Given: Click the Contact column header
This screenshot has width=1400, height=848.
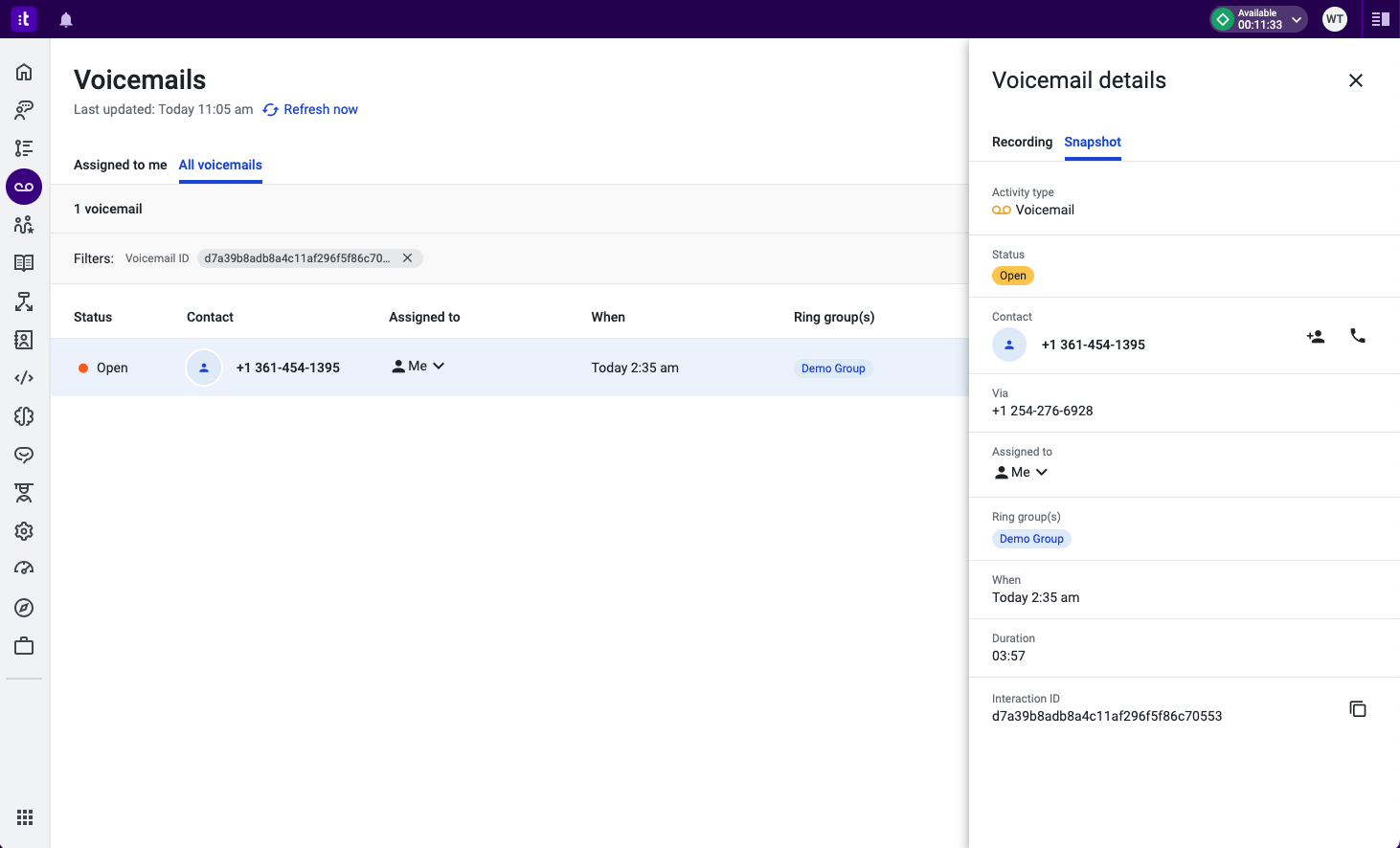Looking at the screenshot, I should click(210, 317).
